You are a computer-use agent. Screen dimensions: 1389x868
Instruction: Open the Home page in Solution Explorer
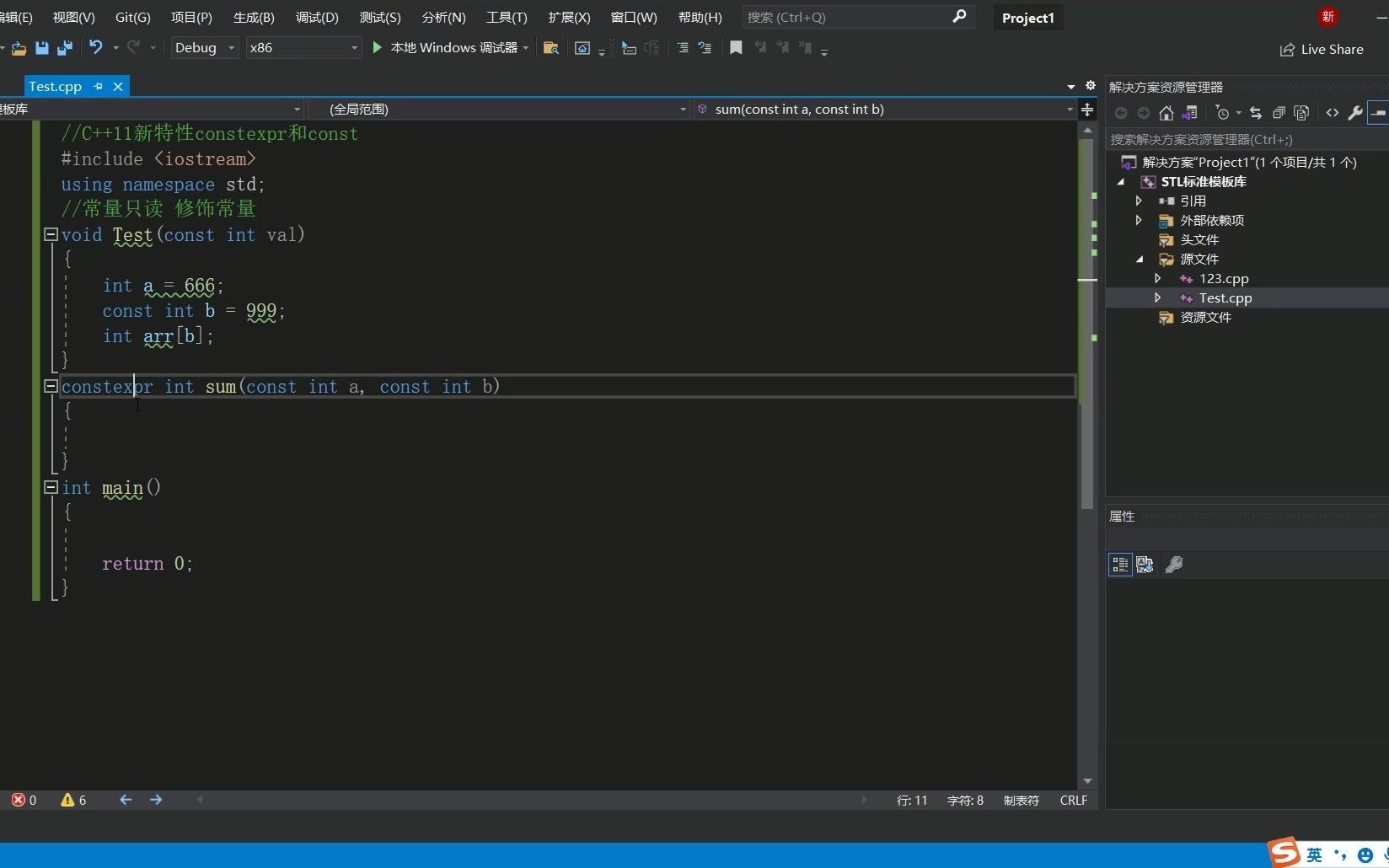click(1166, 112)
